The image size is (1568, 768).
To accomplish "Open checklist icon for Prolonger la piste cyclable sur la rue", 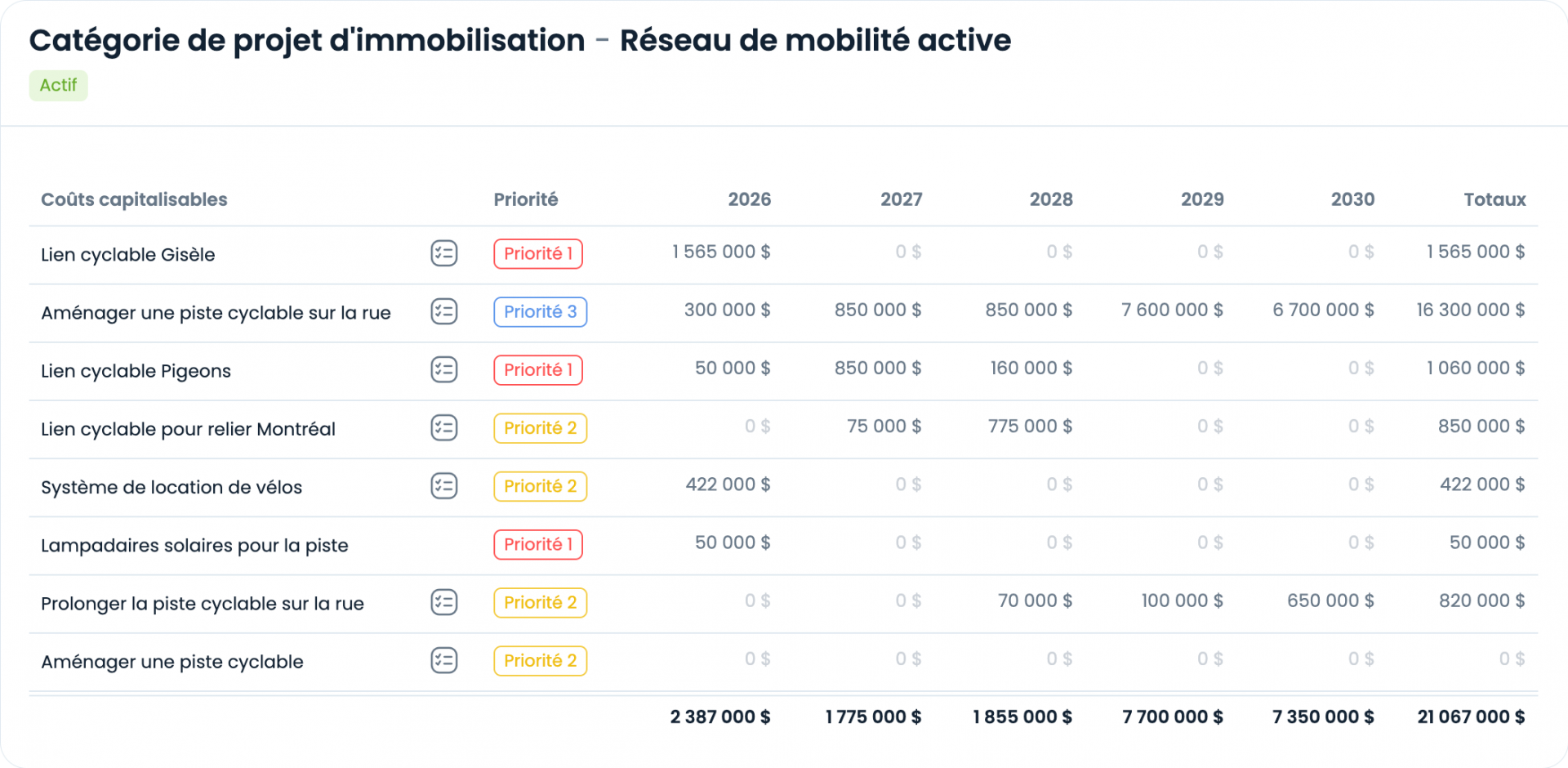I will coord(444,602).
